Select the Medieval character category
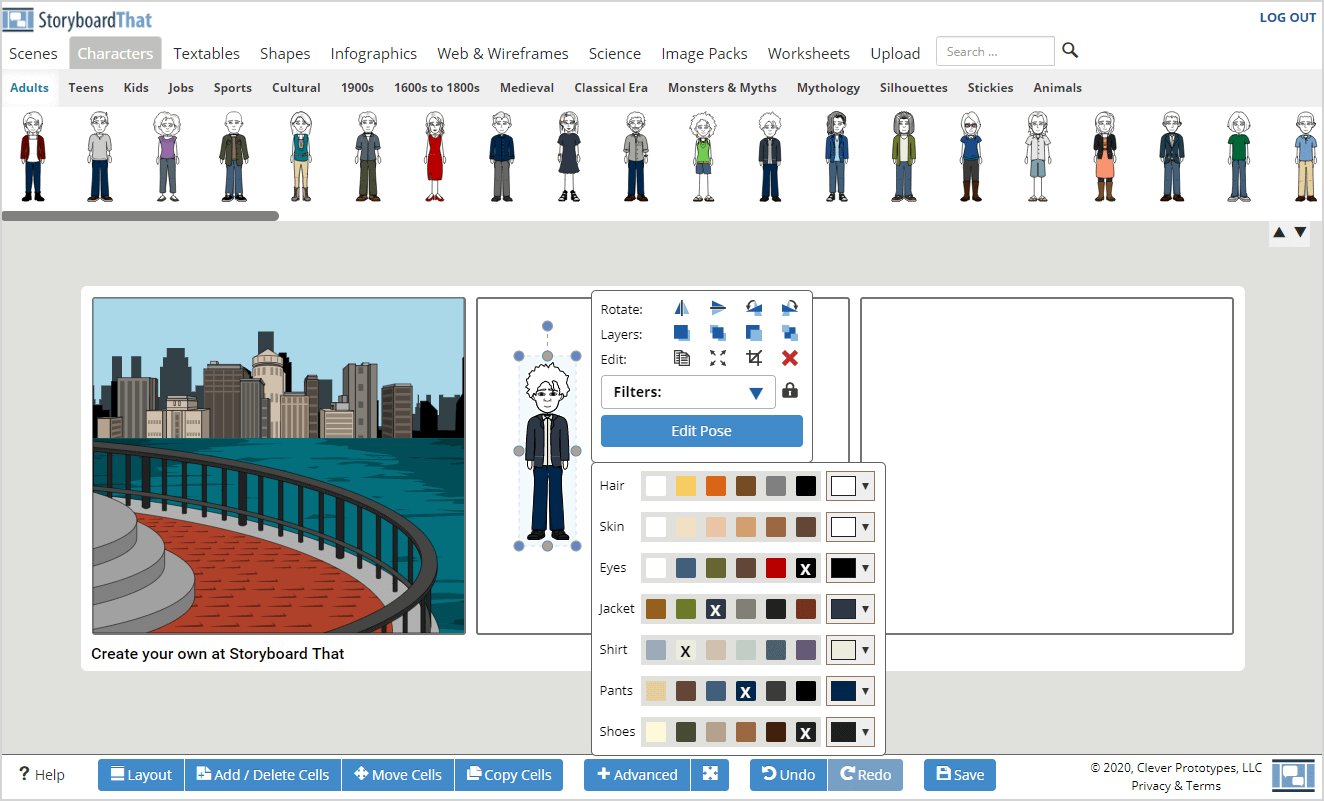 [x=526, y=88]
